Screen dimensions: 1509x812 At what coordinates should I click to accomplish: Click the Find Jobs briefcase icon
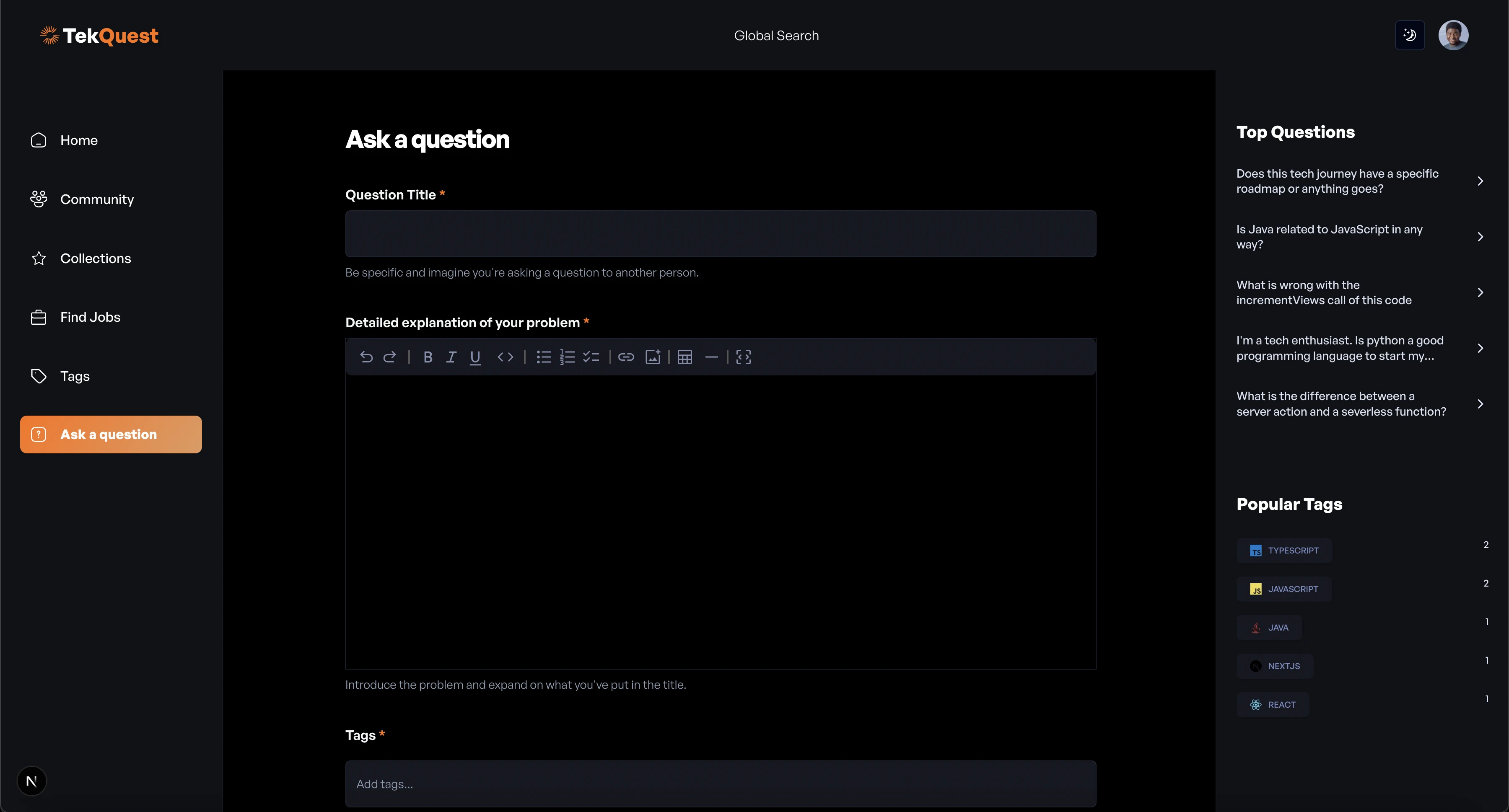tap(39, 317)
